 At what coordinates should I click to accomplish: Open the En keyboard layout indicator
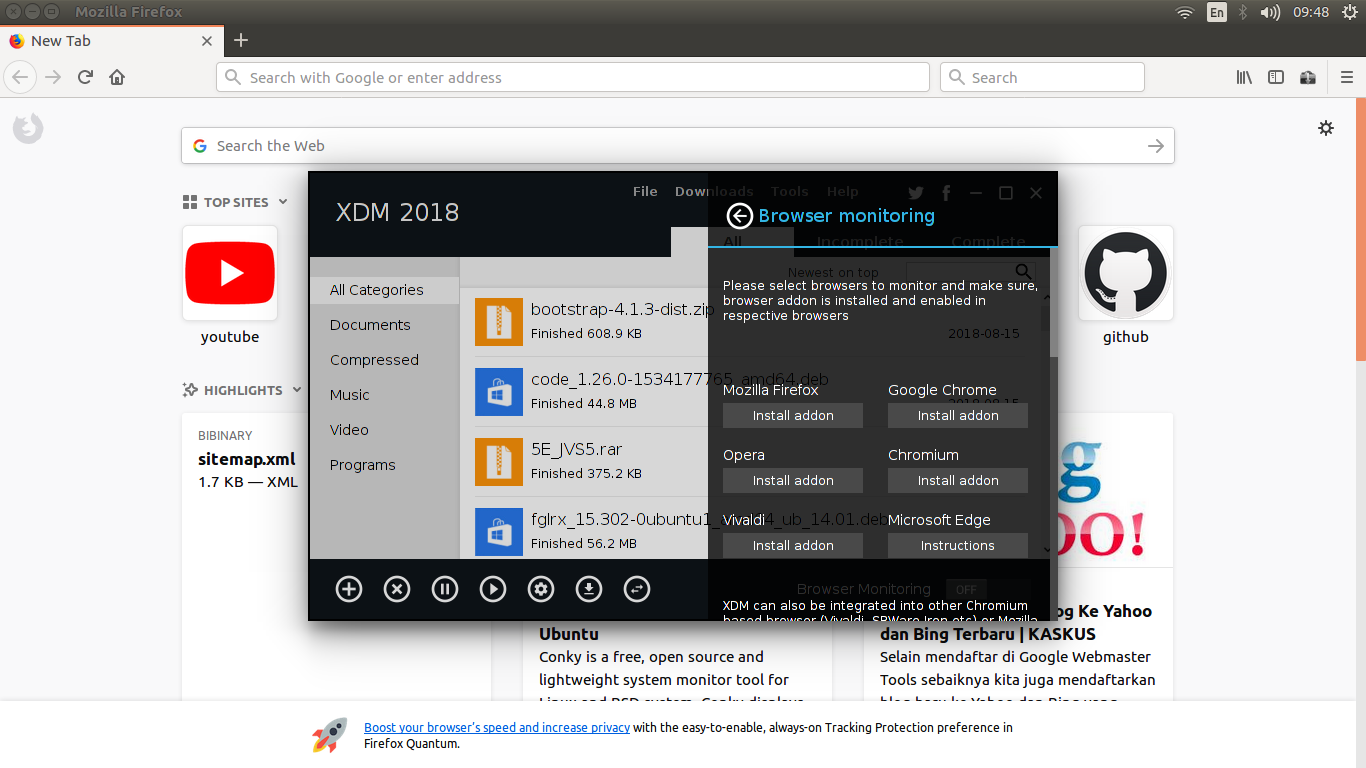tap(1217, 12)
